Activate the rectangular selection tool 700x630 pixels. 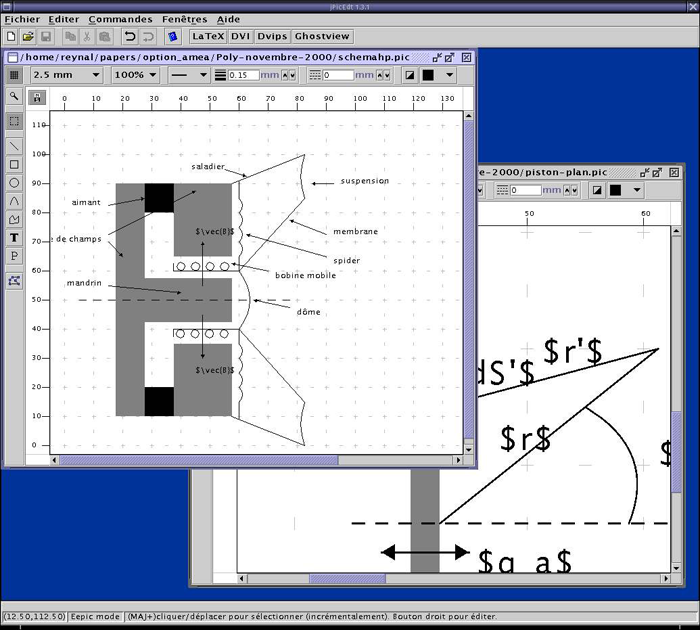(x=14, y=121)
